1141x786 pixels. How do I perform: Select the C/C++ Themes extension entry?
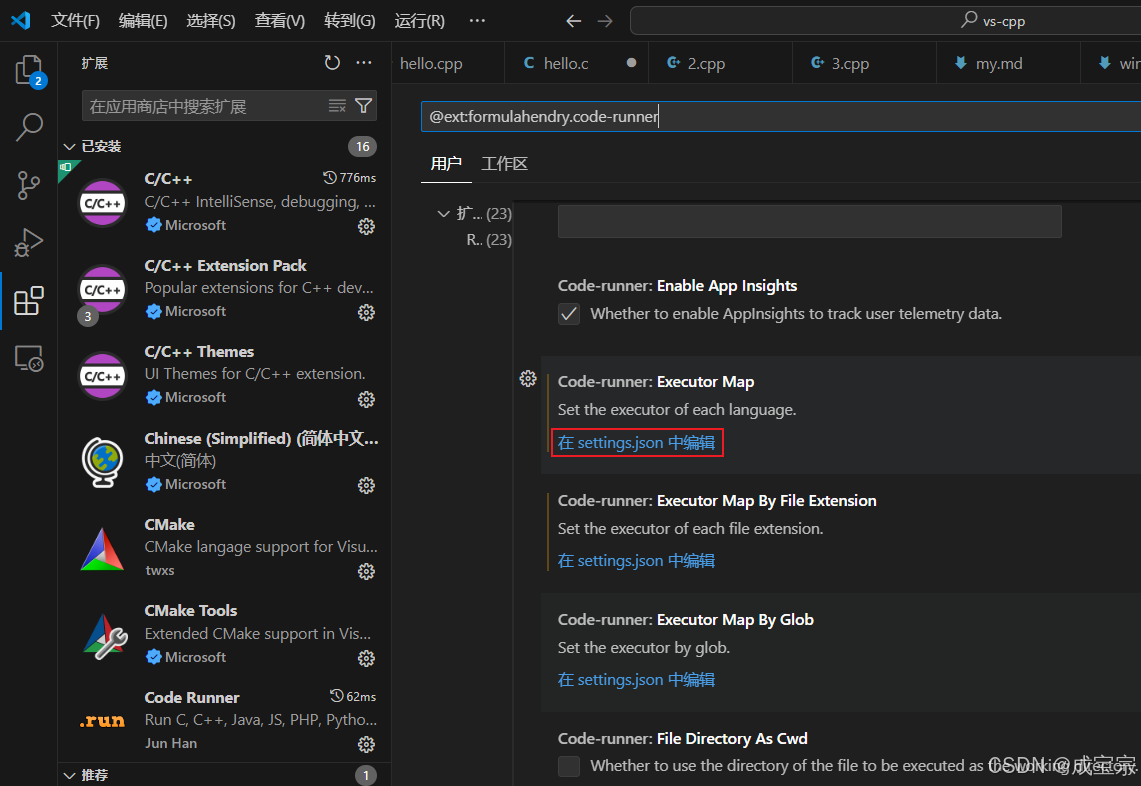[x=224, y=376]
